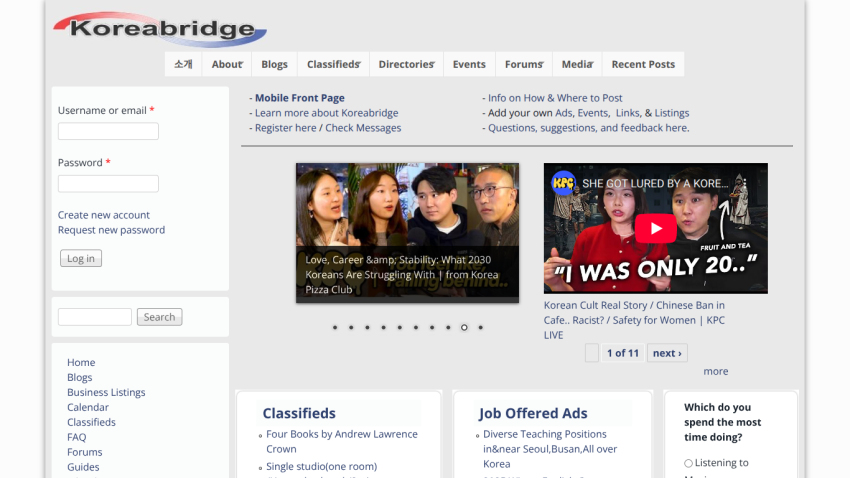Expand the Classifieds menu
Viewport: 850px width, 478px height.
(333, 64)
